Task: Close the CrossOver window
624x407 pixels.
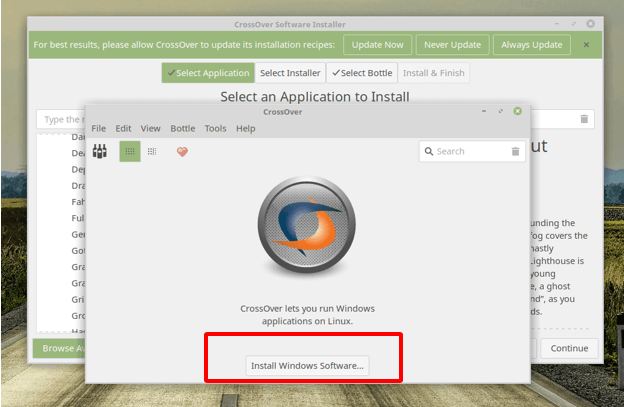Action: pos(517,111)
